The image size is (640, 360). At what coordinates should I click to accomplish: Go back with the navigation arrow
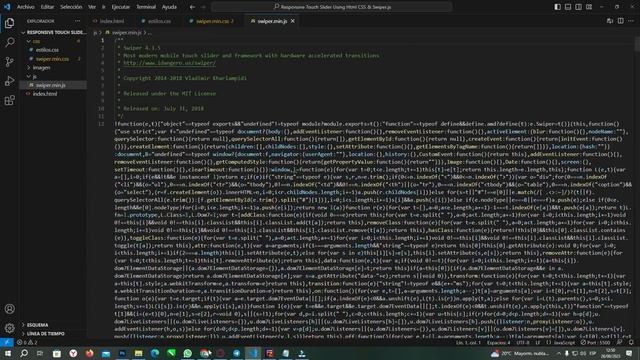point(192,7)
